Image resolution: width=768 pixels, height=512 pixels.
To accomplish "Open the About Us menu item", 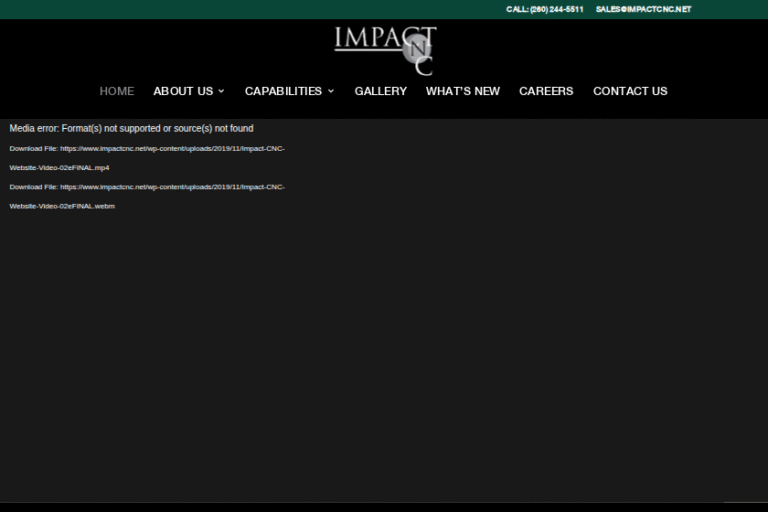I will tap(183, 91).
